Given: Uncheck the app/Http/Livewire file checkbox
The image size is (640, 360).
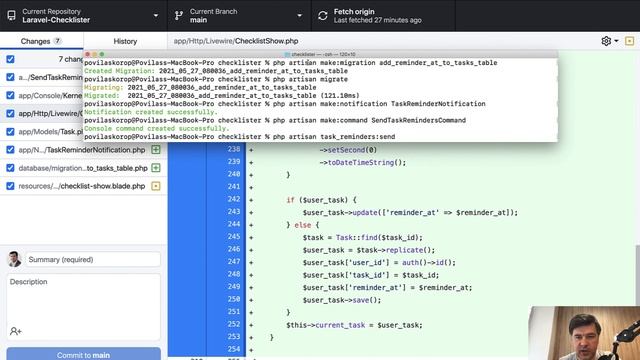Looking at the screenshot, I should click(x=10, y=113).
